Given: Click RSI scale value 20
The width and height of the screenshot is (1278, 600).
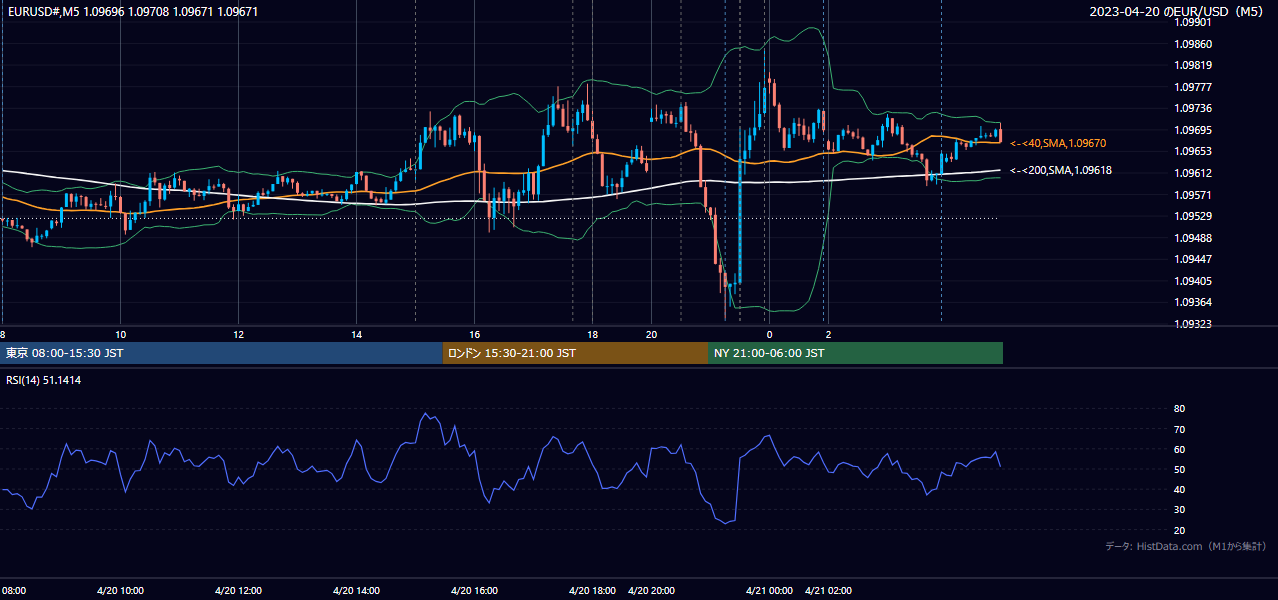Looking at the screenshot, I should [1180, 530].
